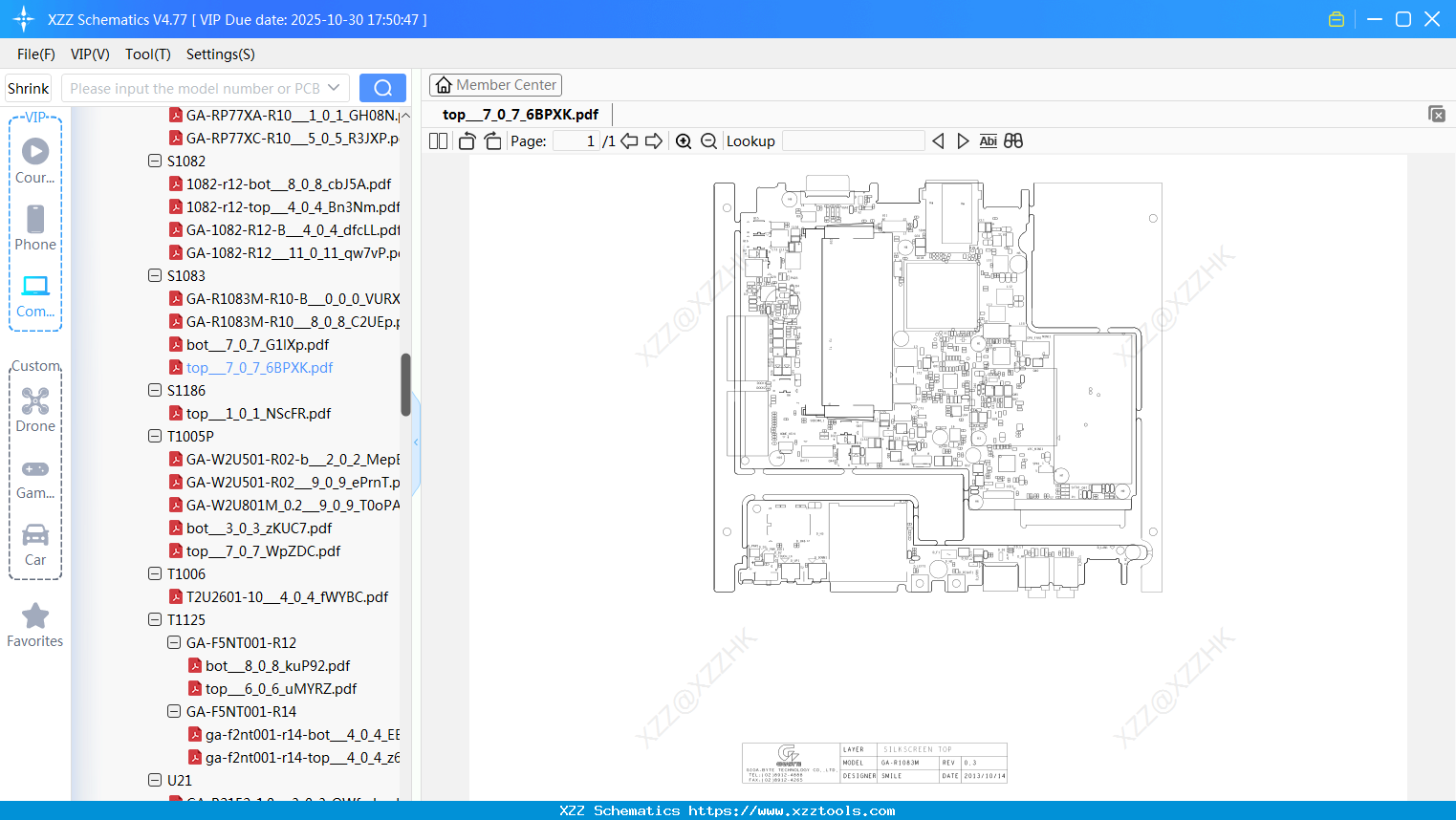
Task: Select the Computer category icon
Action: point(35,295)
